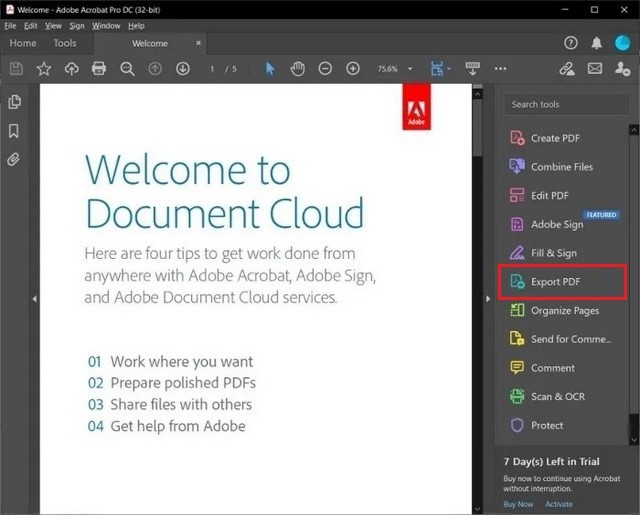The height and width of the screenshot is (515, 640).
Task: Open the Edit menu
Action: [x=31, y=26]
